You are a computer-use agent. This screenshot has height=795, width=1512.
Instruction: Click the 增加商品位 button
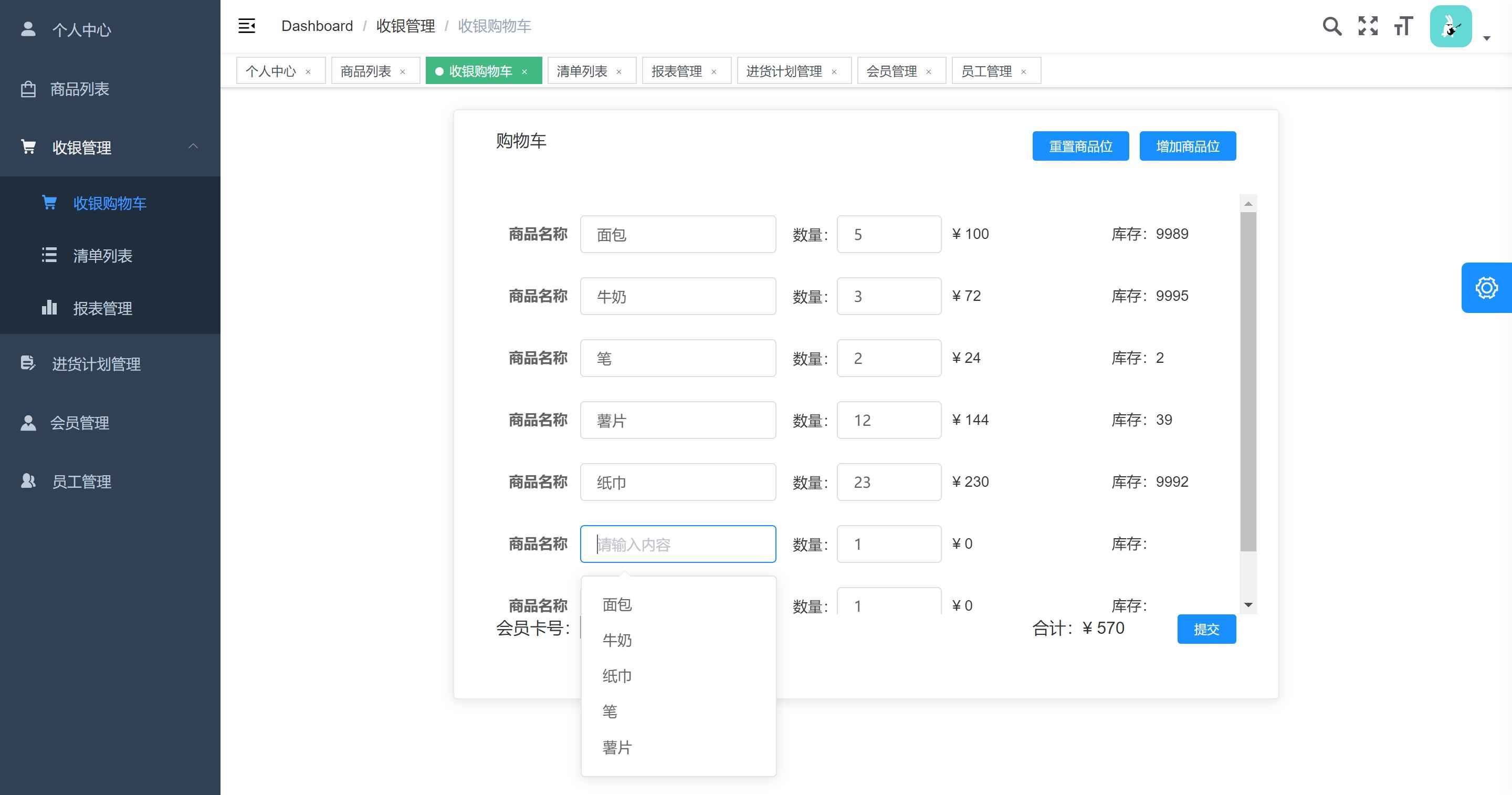click(1187, 145)
